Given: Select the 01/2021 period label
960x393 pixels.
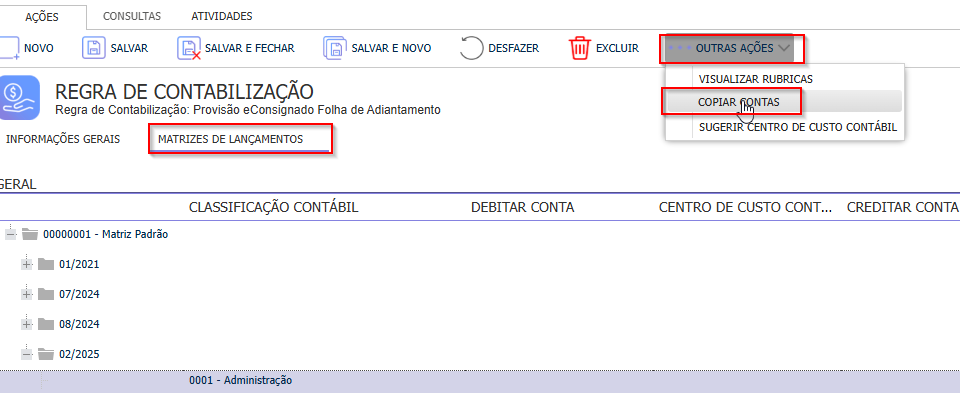Looking at the screenshot, I should [79, 264].
